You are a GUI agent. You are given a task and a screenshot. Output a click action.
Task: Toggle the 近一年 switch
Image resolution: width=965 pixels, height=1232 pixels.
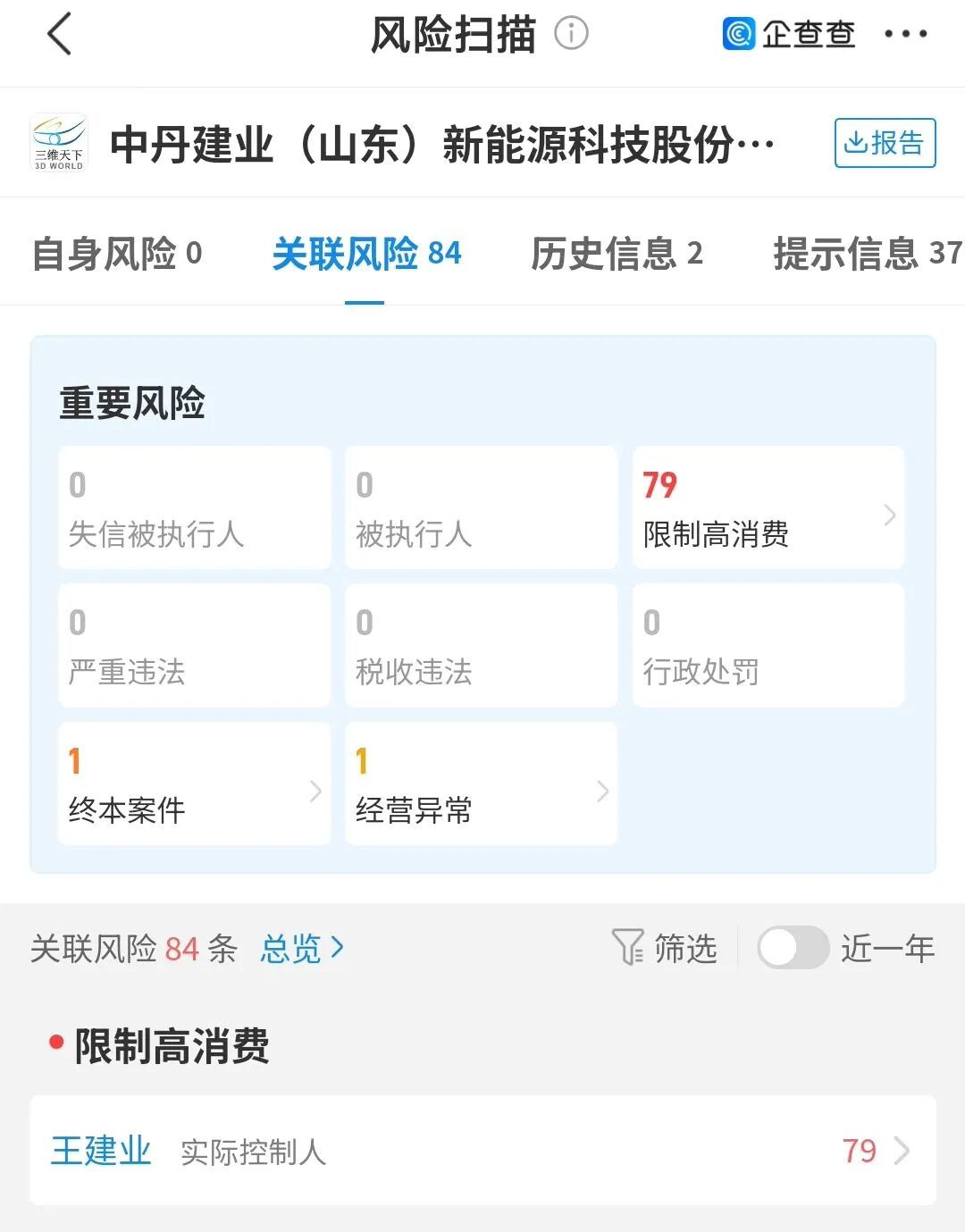click(x=793, y=947)
